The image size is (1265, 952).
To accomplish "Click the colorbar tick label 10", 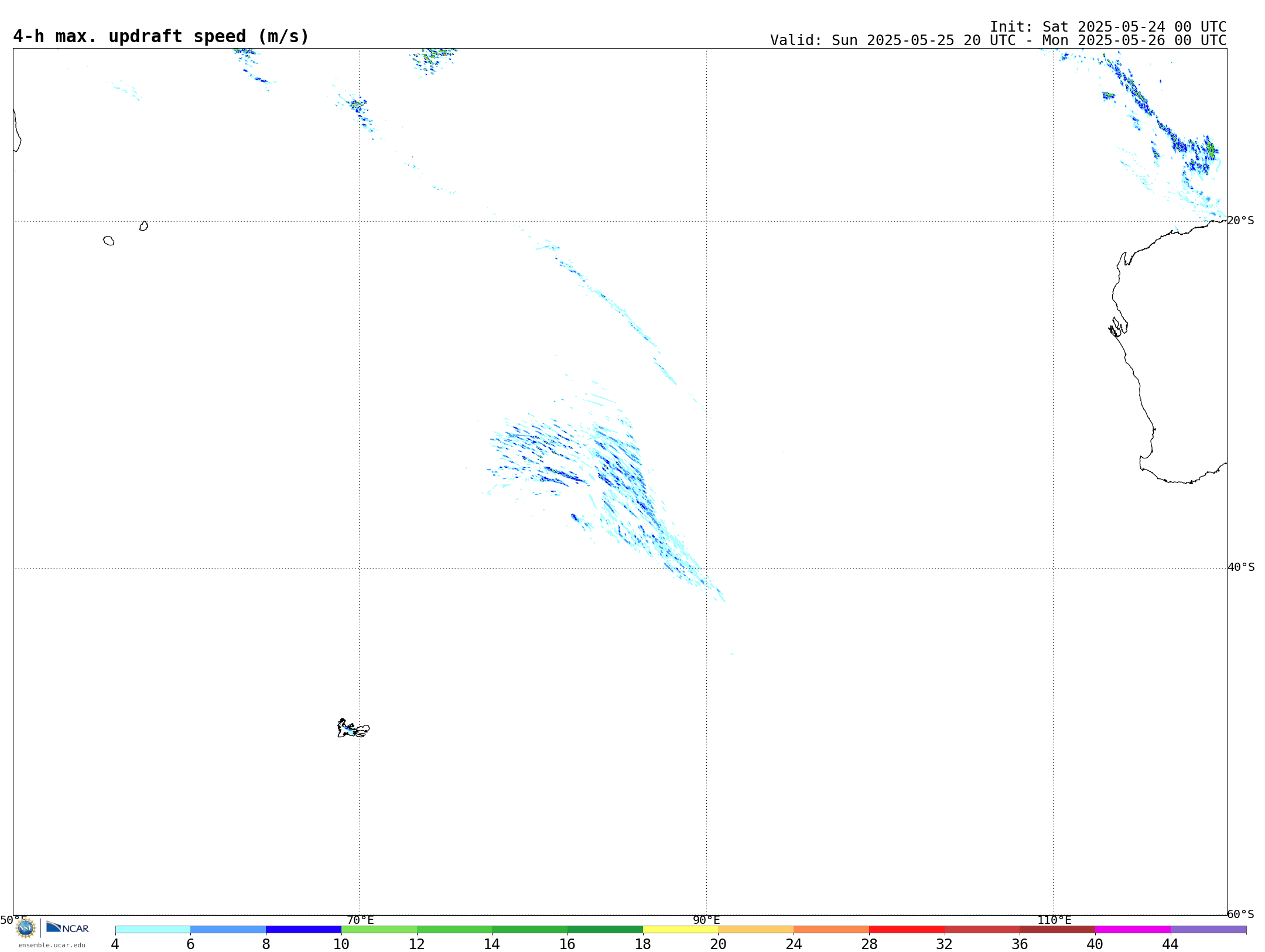I will pyautogui.click(x=341, y=944).
